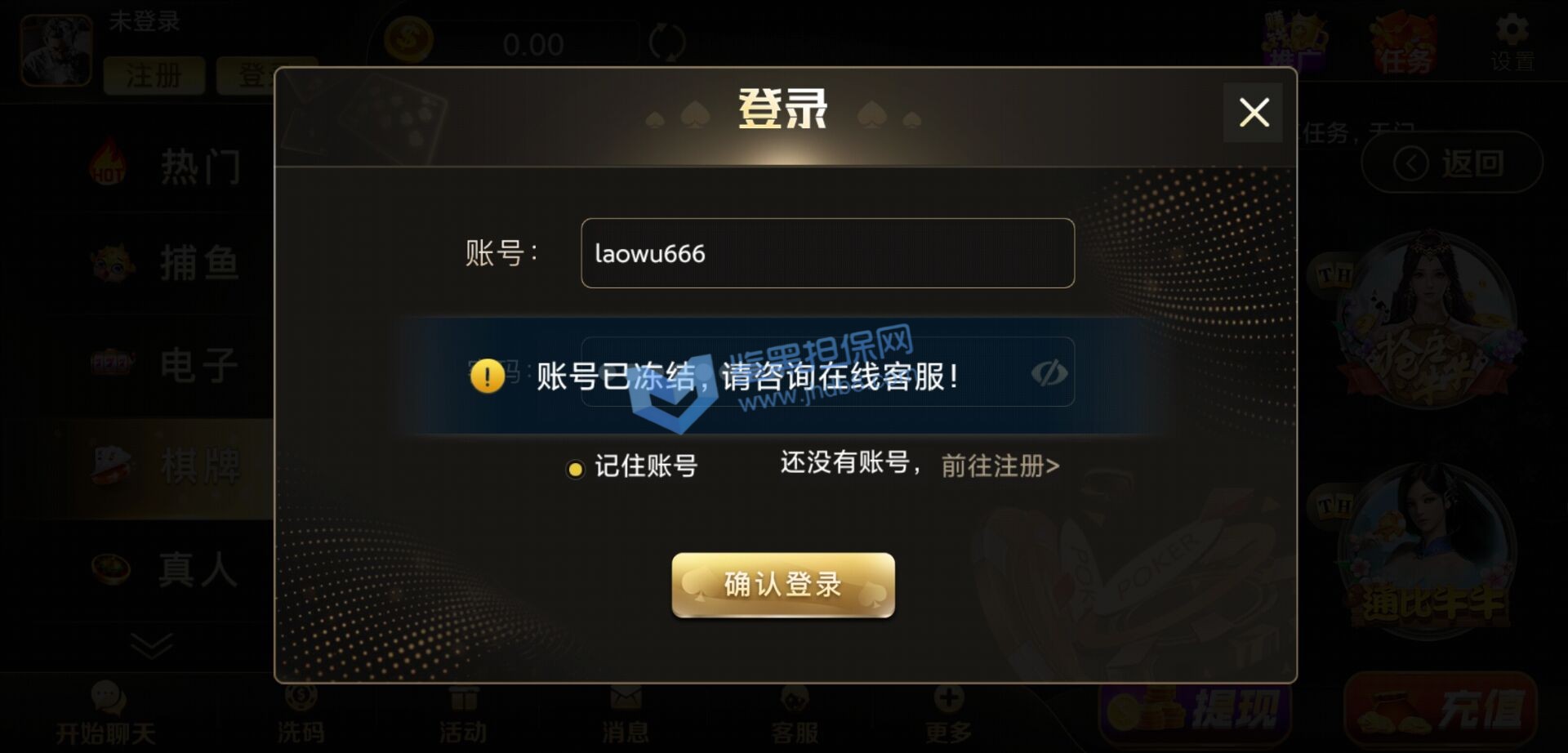Click the balance refresh arrows icon
Image resolution: width=1568 pixels, height=753 pixels.
click(x=667, y=42)
